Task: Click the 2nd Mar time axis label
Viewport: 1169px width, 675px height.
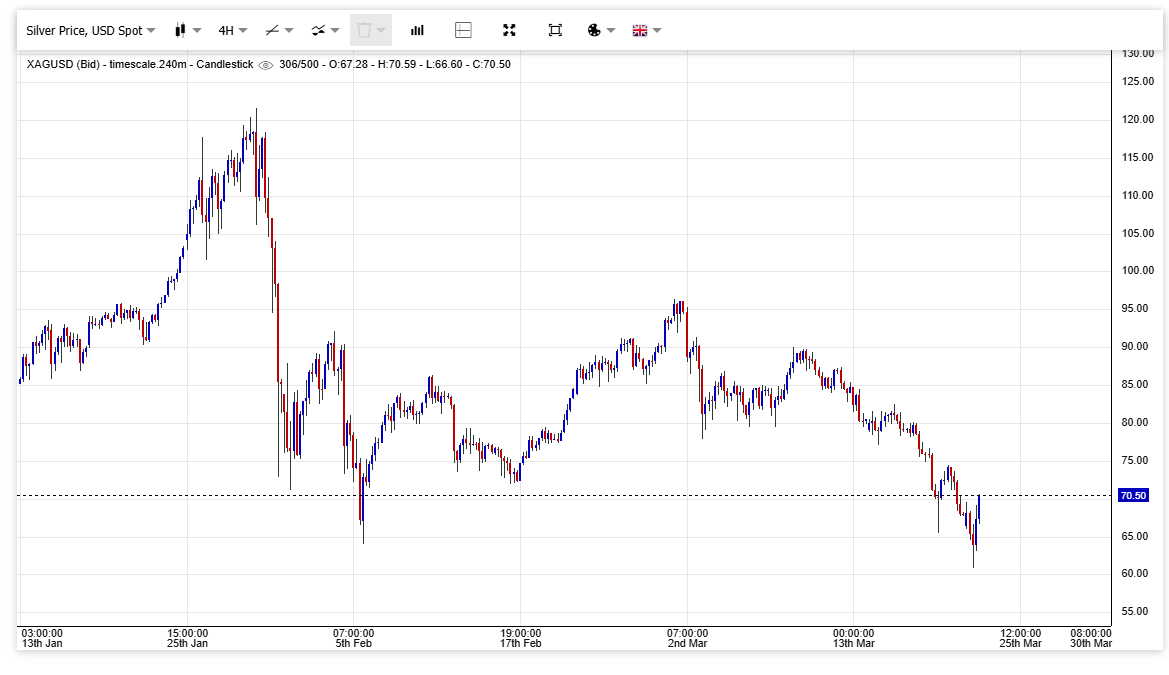Action: pos(688,643)
